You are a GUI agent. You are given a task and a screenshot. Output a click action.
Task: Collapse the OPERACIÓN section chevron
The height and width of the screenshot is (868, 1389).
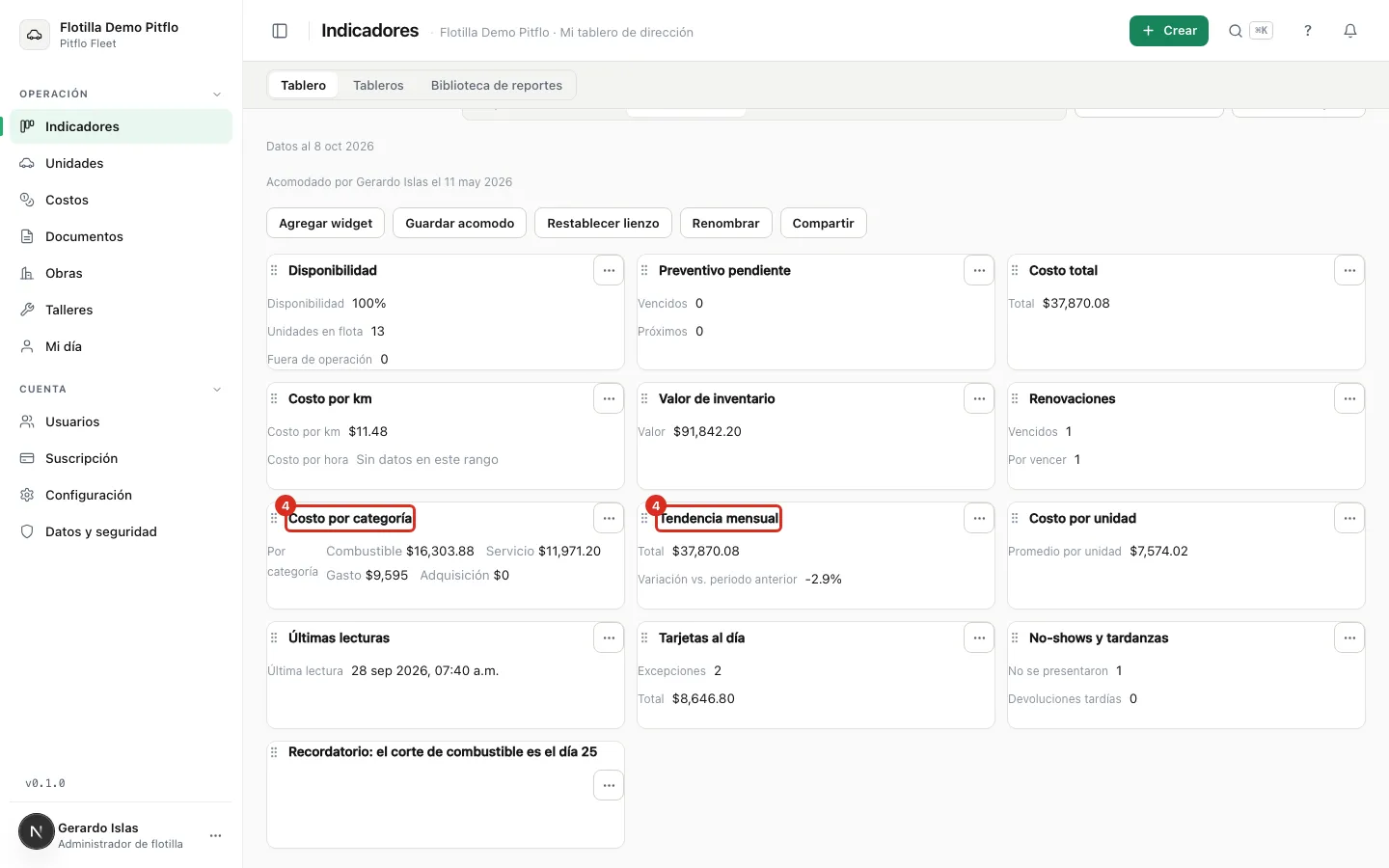217,95
